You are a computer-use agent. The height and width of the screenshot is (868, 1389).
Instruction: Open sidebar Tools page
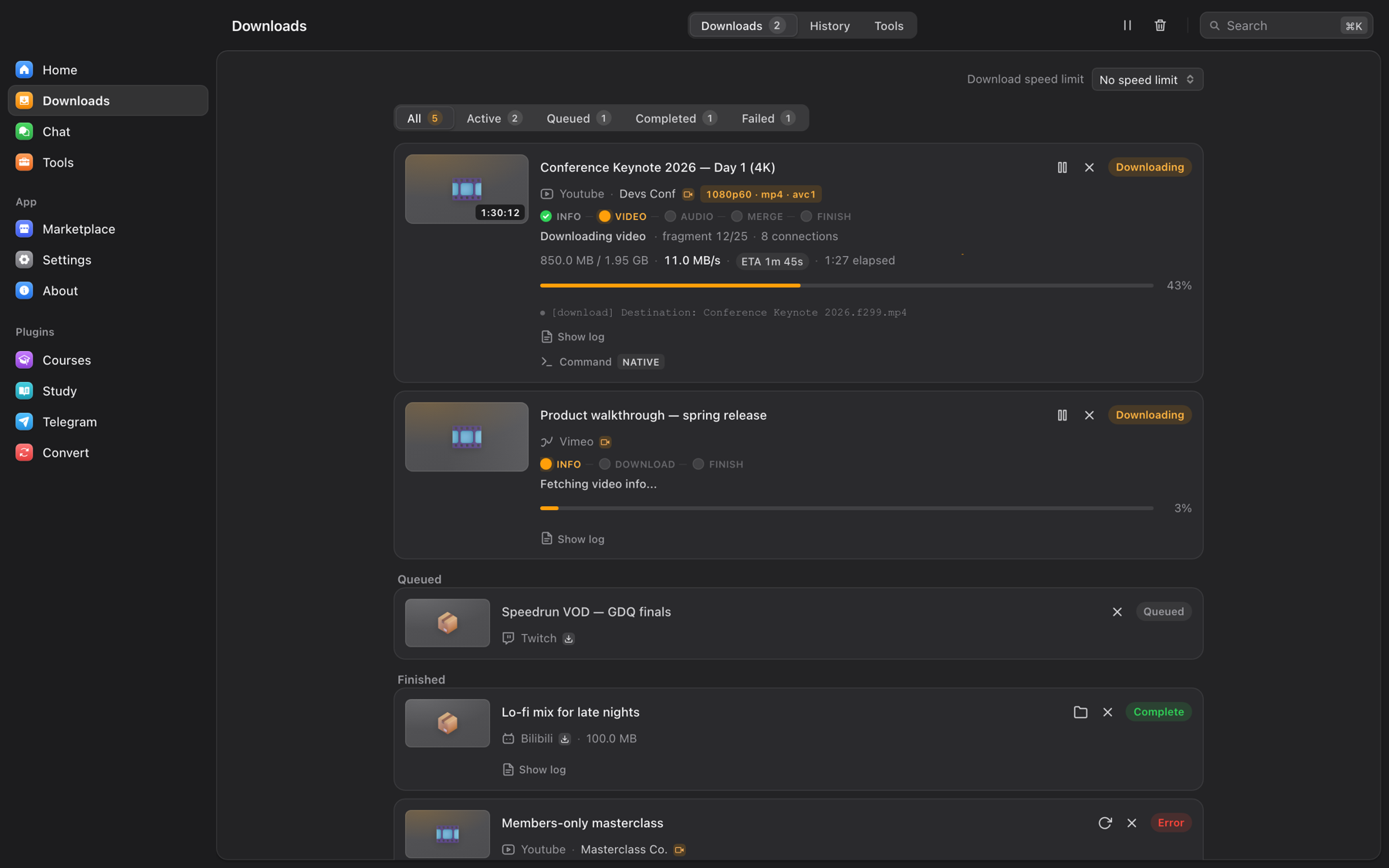point(108,162)
